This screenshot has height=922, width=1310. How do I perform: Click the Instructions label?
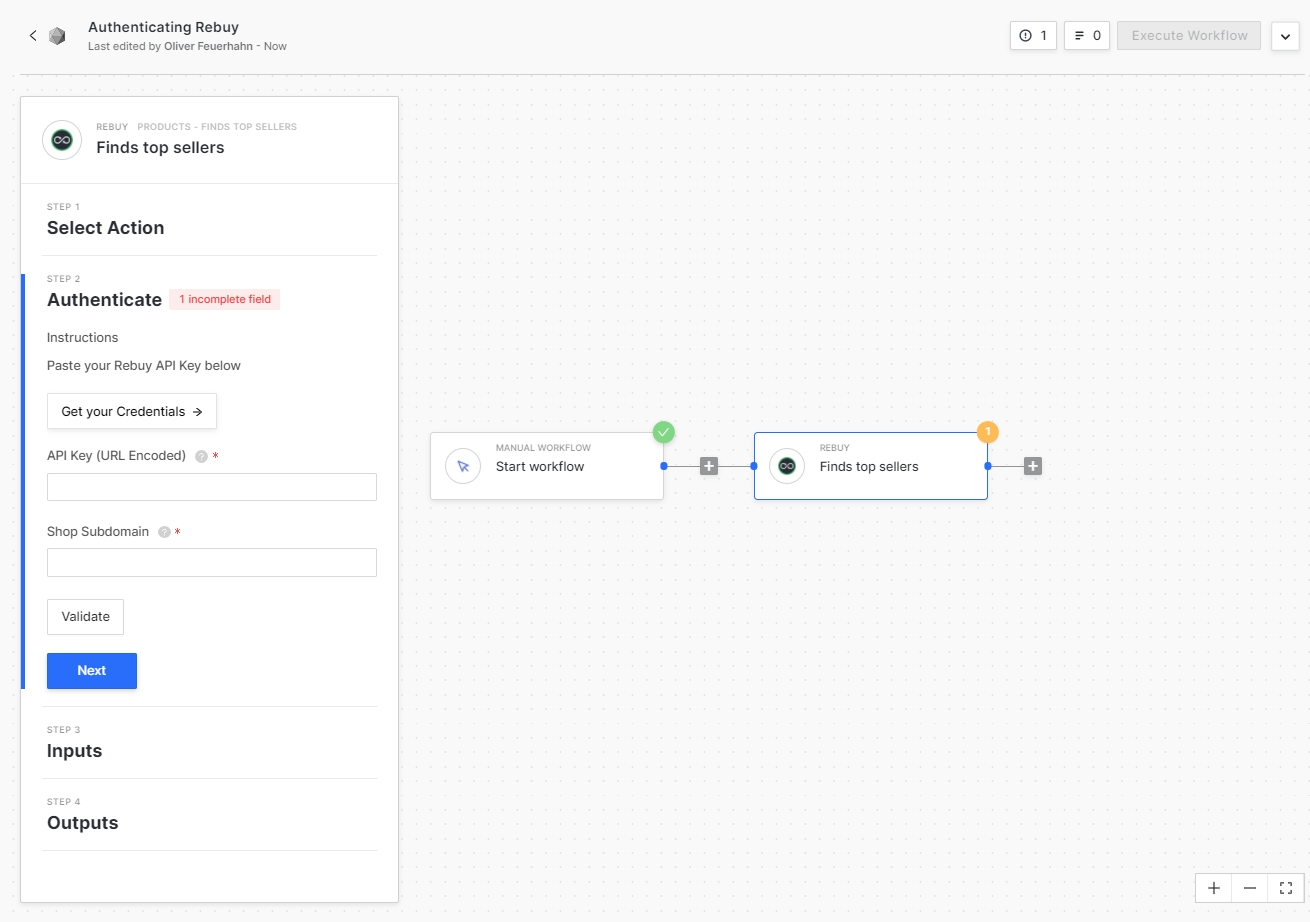coord(83,338)
